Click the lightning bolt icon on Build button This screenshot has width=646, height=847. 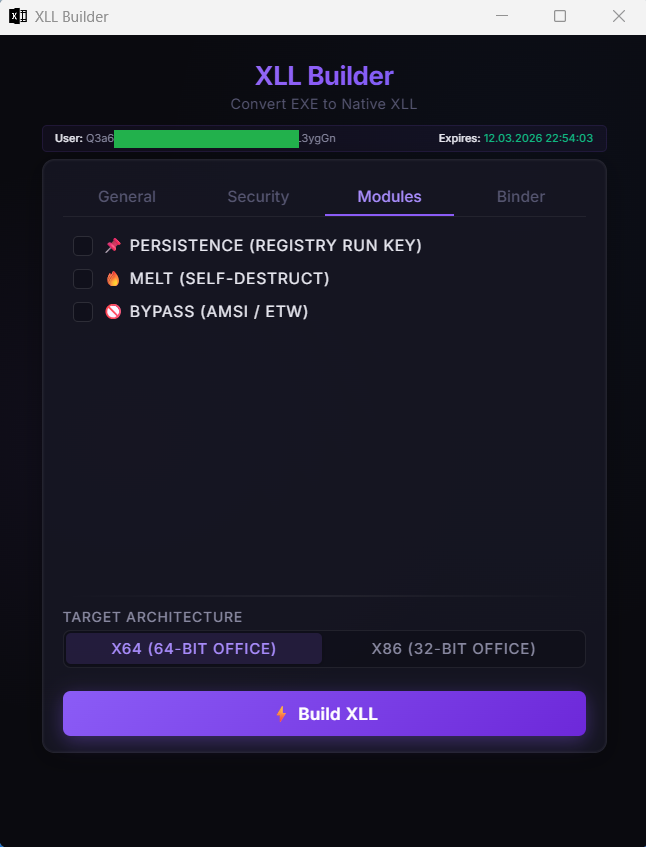tap(281, 714)
